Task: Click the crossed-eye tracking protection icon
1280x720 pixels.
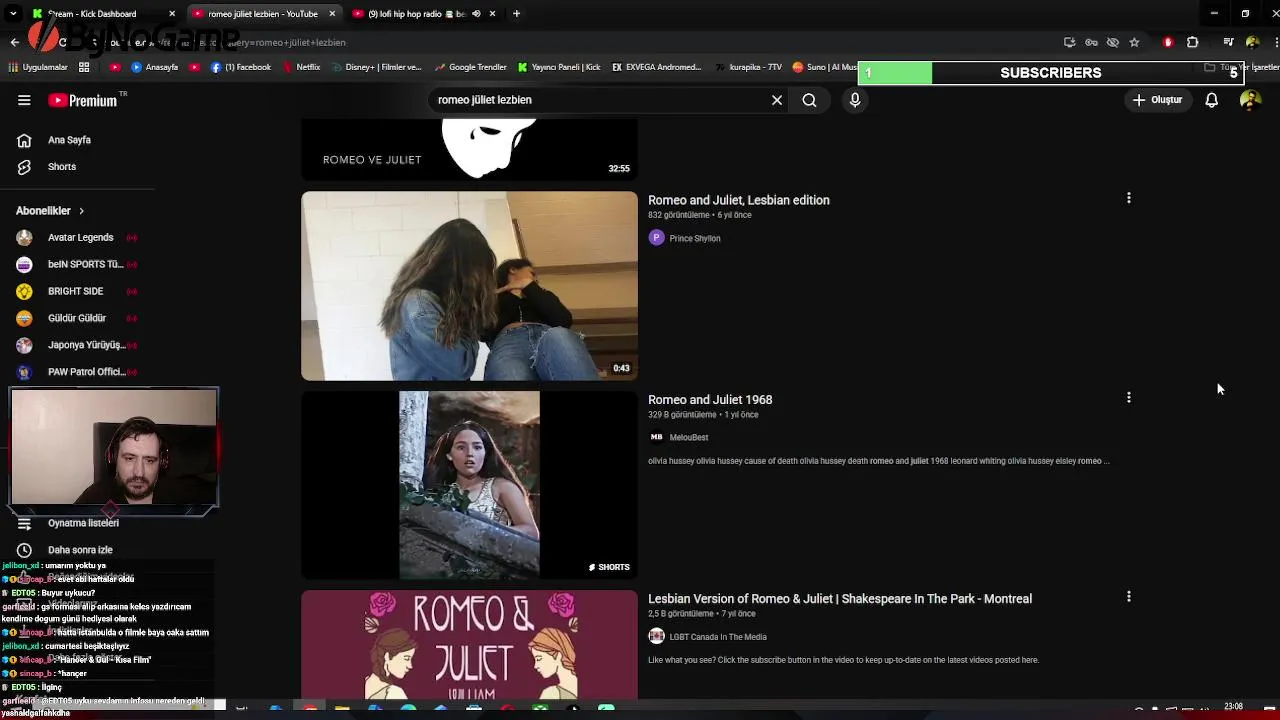Action: click(x=1112, y=42)
